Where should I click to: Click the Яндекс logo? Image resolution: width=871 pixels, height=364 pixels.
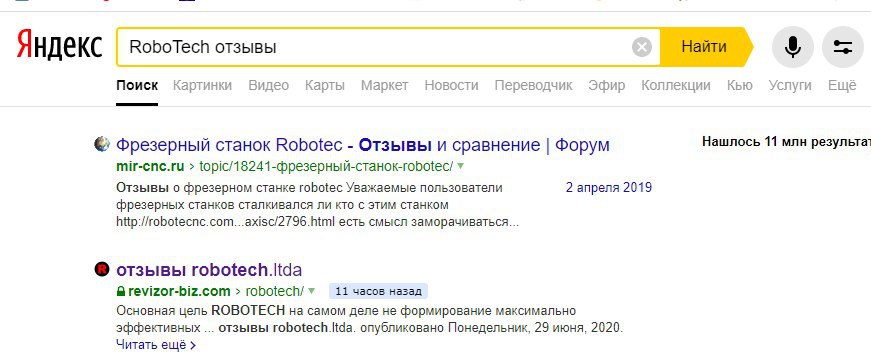pyautogui.click(x=59, y=46)
